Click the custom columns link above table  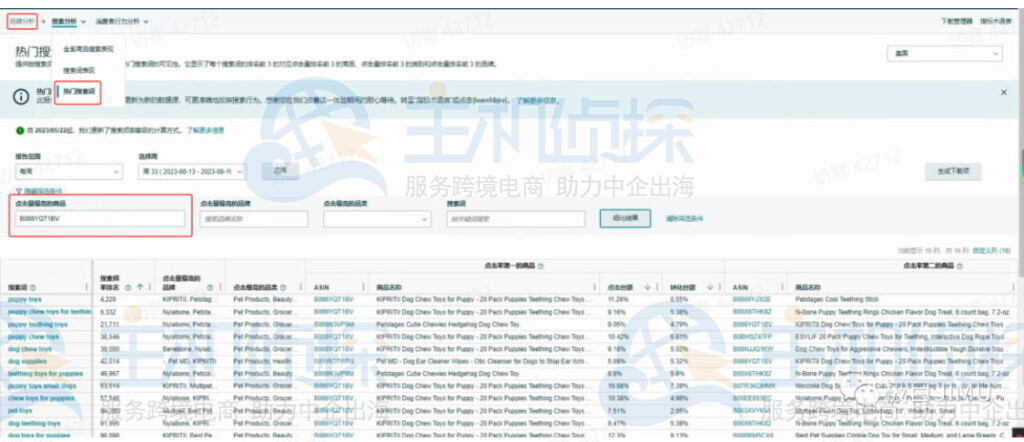991,251
